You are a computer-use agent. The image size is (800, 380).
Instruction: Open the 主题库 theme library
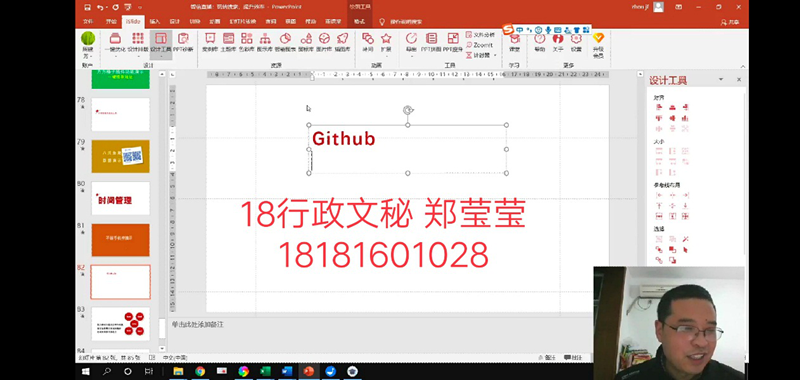click(229, 42)
